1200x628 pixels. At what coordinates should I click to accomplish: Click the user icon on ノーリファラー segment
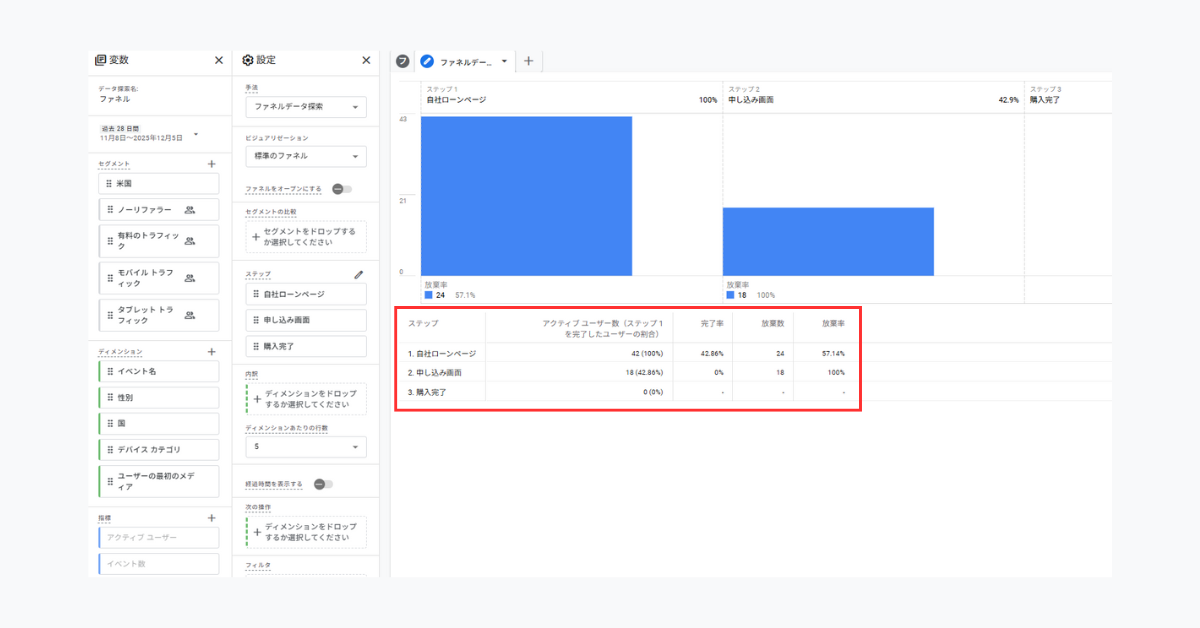(x=190, y=210)
